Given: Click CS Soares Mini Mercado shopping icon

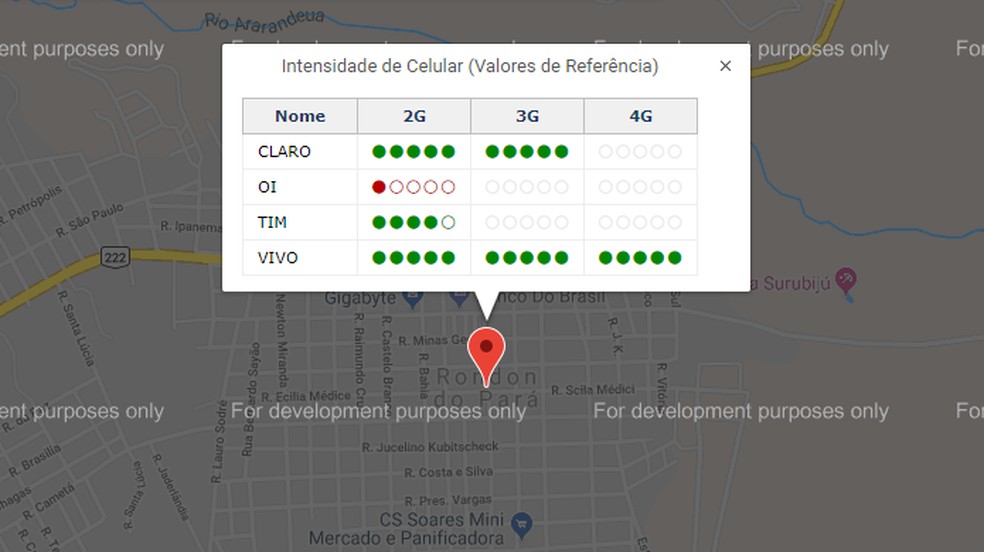Looking at the screenshot, I should (520, 522).
